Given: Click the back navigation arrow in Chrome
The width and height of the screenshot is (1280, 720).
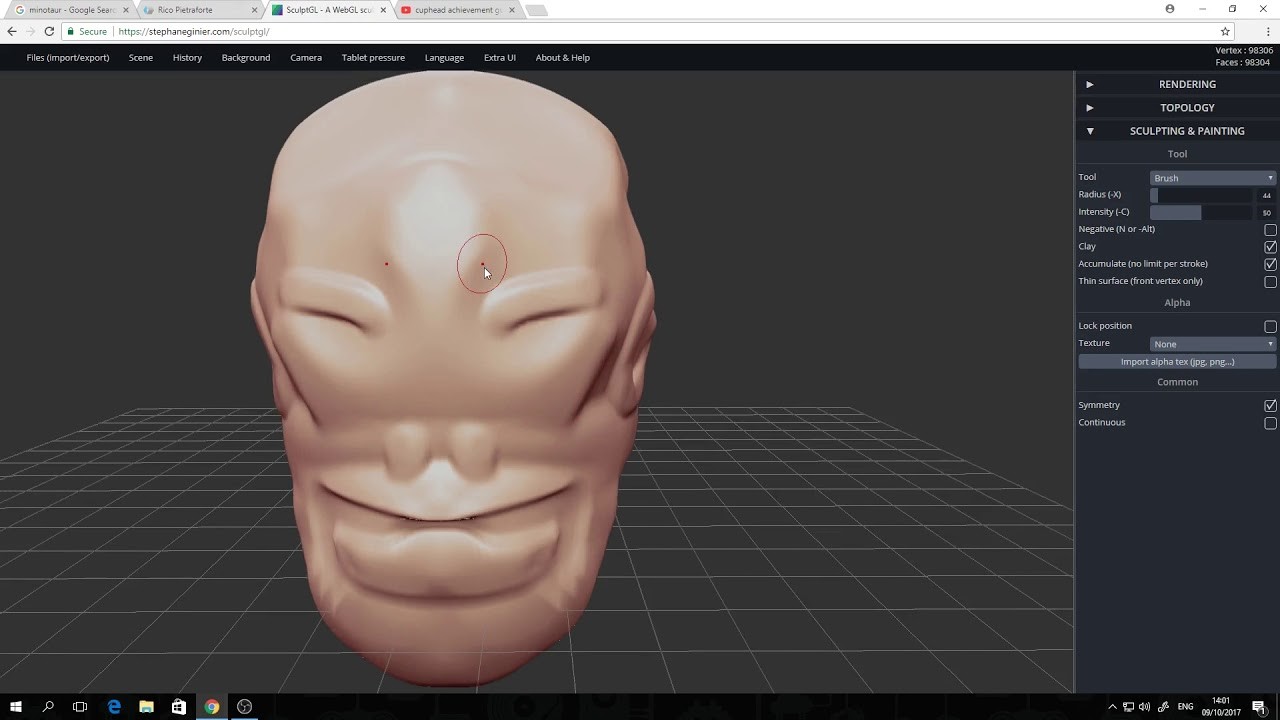Looking at the screenshot, I should pyautogui.click(x=11, y=31).
